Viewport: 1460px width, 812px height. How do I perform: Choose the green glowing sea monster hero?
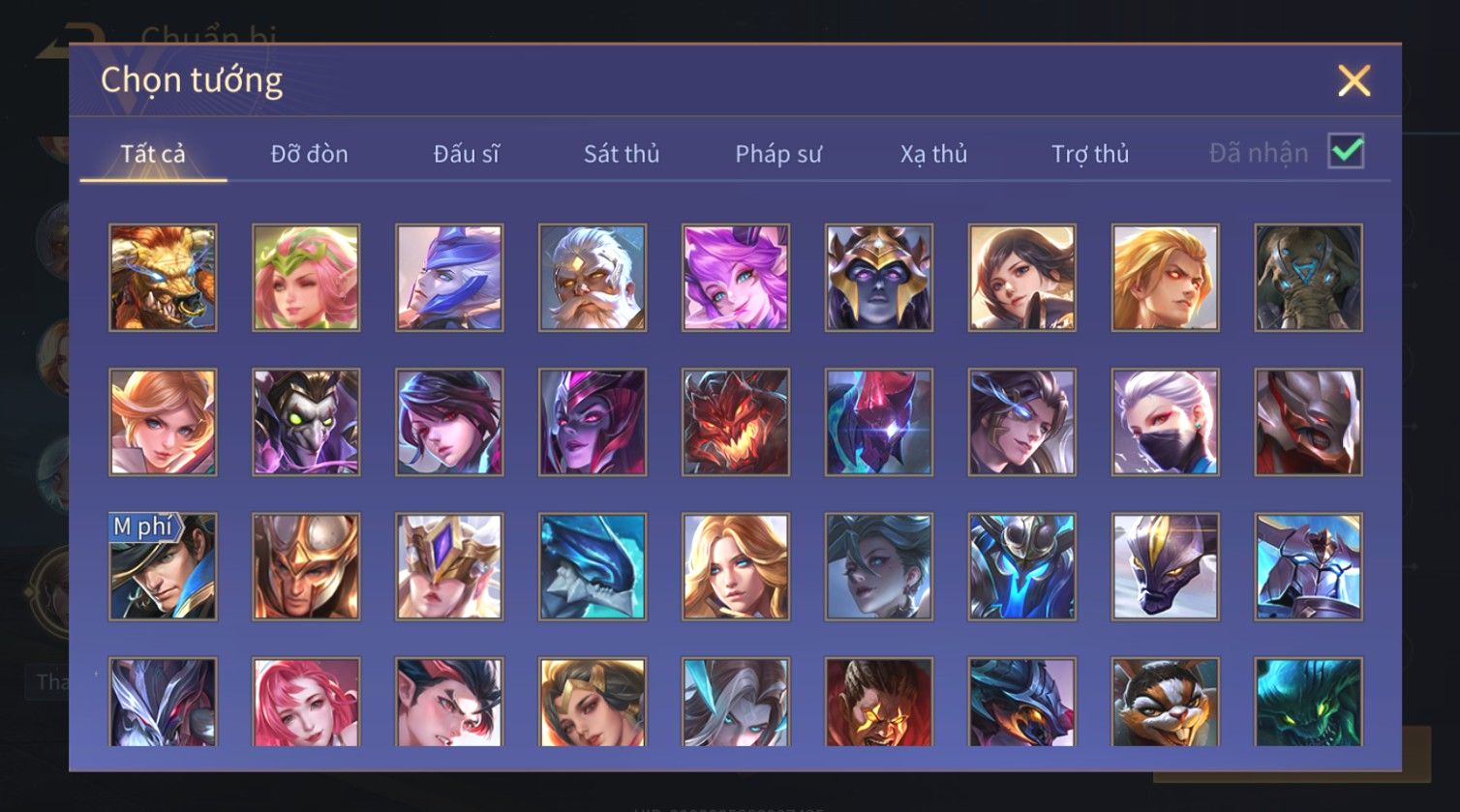(x=1309, y=703)
